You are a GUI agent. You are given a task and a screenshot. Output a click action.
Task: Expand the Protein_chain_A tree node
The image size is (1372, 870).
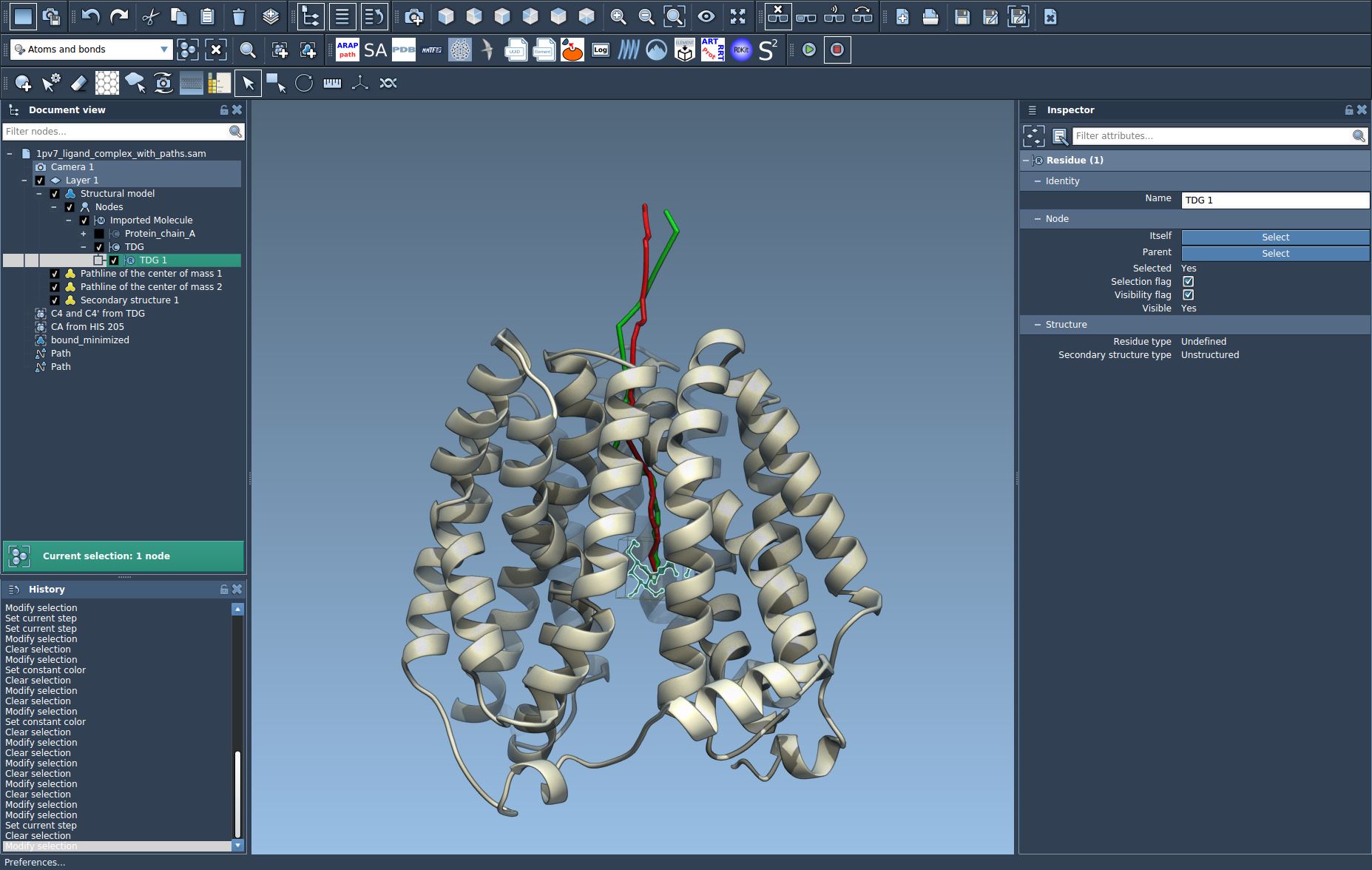pyautogui.click(x=84, y=234)
